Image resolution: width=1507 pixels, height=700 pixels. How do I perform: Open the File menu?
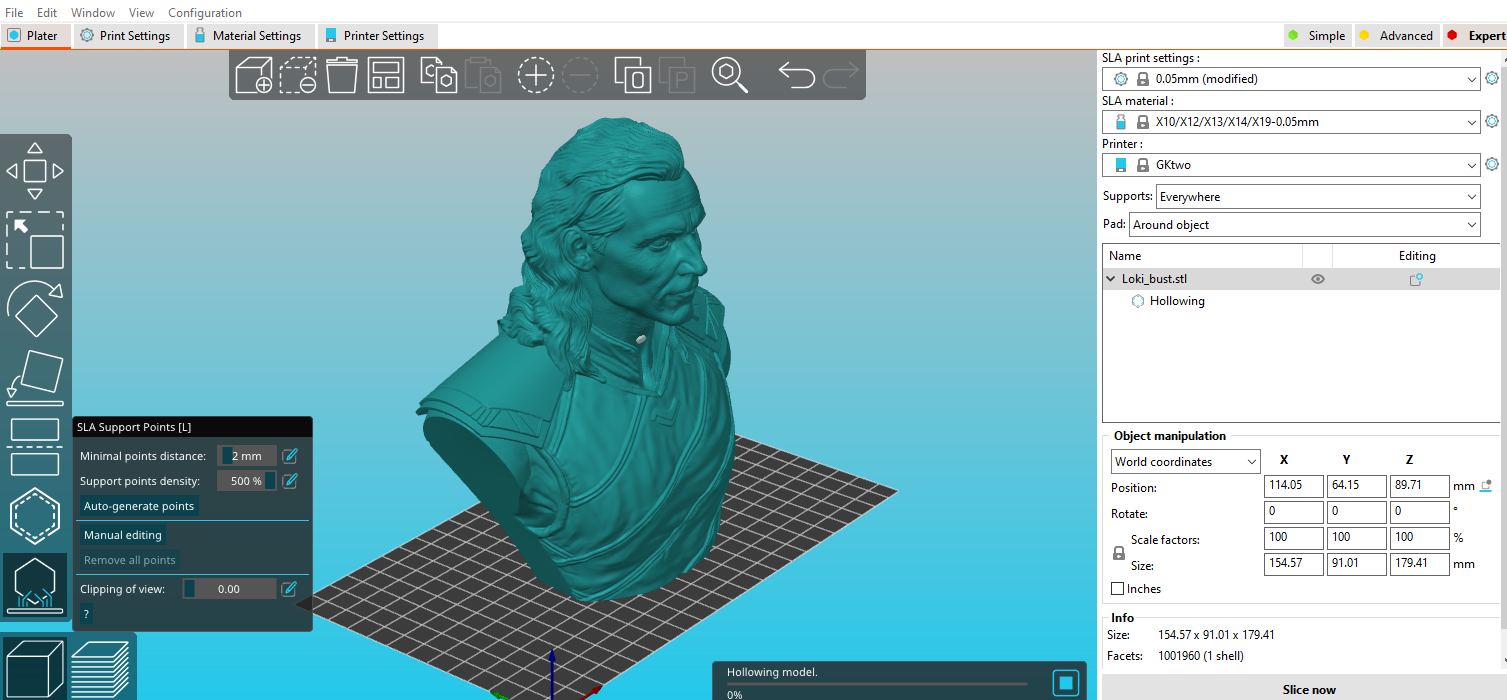14,13
